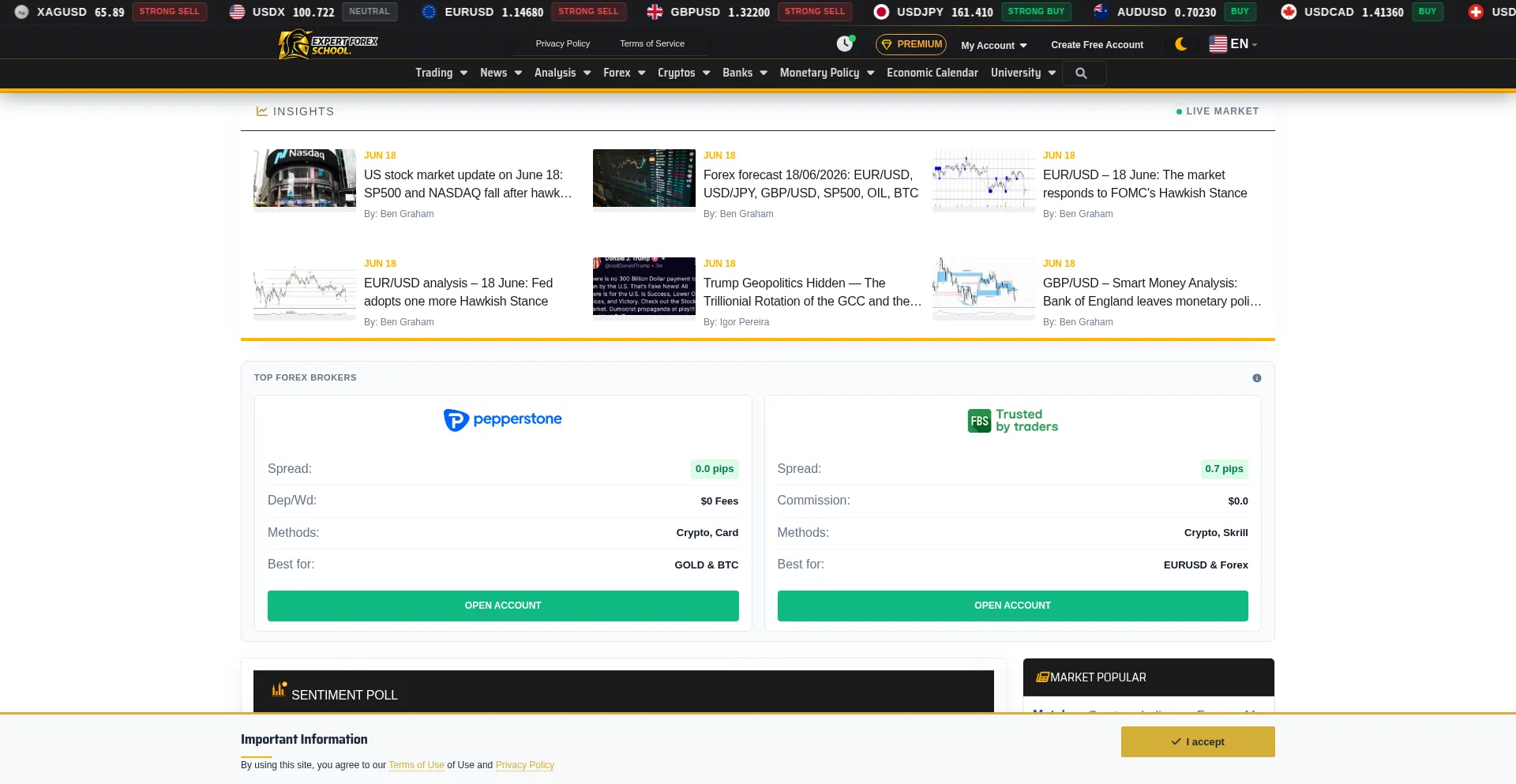Click the USDX US flag icon
The height and width of the screenshot is (784, 1516).
tap(237, 12)
